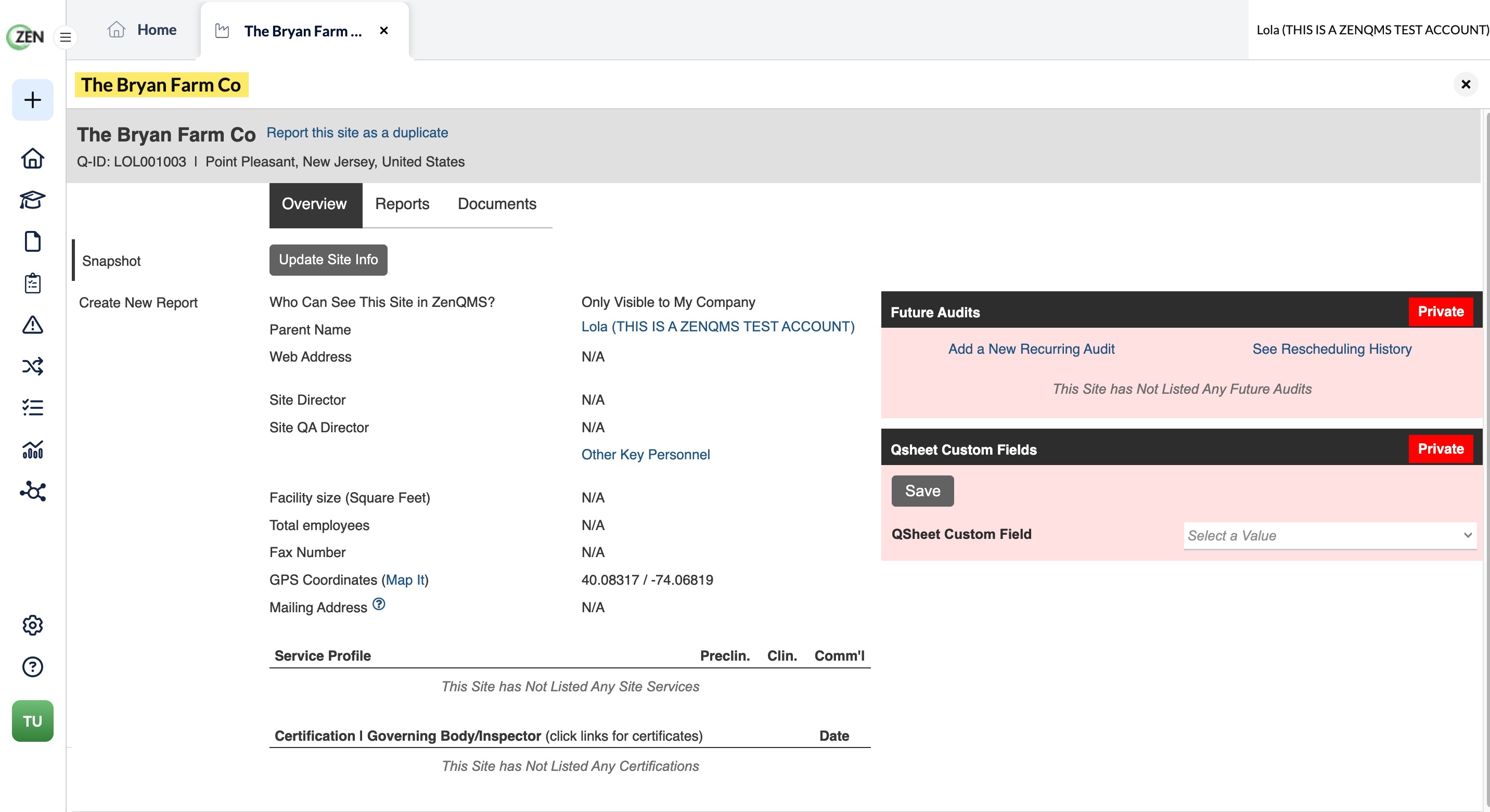This screenshot has height=812, width=1490.
Task: Click Add a New Recurring Audit
Action: (x=1031, y=350)
